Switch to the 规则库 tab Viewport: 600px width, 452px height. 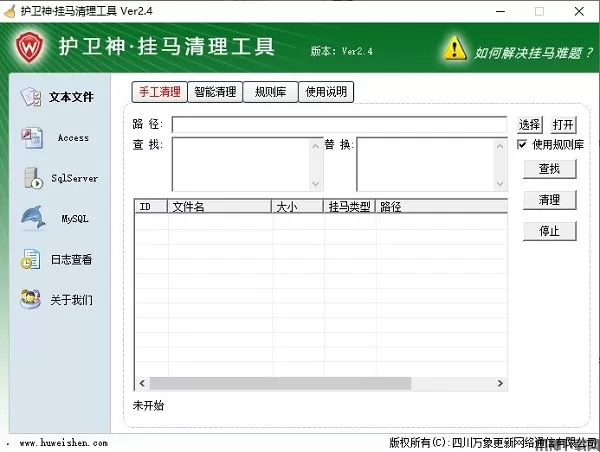point(271,92)
